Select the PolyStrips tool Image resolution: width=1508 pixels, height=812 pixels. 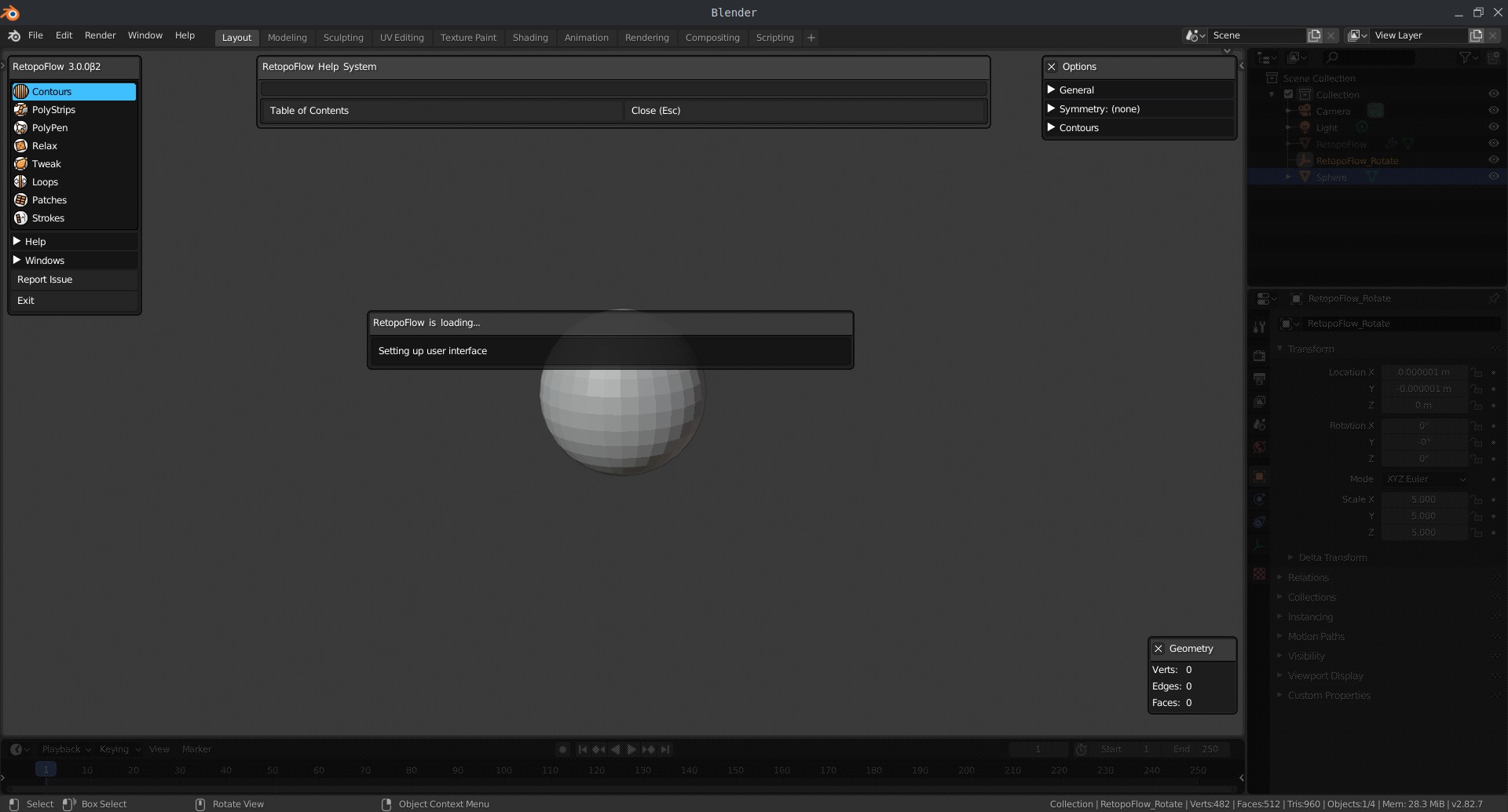click(x=74, y=110)
